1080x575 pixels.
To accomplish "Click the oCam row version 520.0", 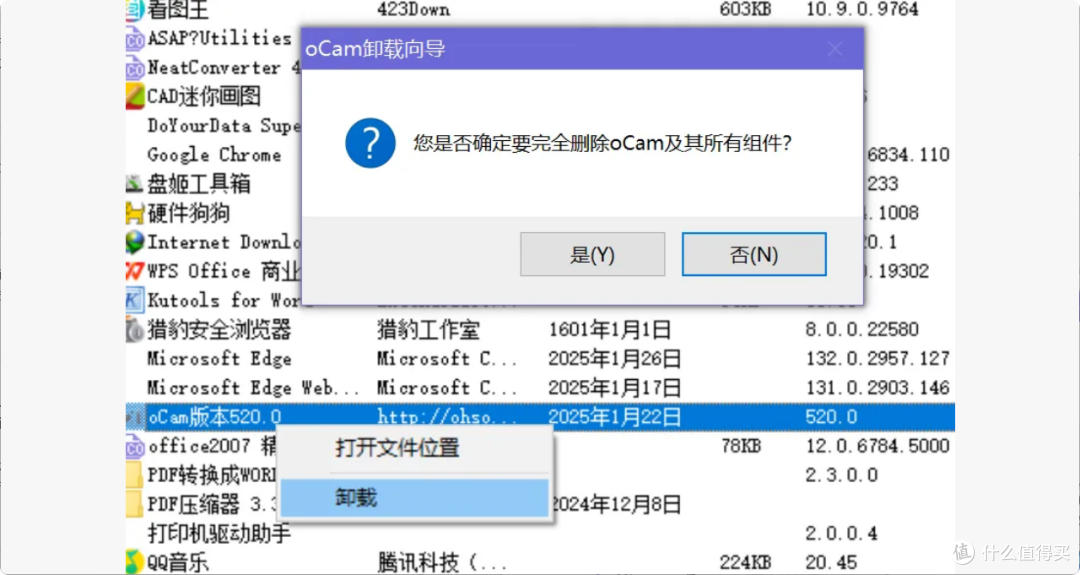I will point(831,417).
